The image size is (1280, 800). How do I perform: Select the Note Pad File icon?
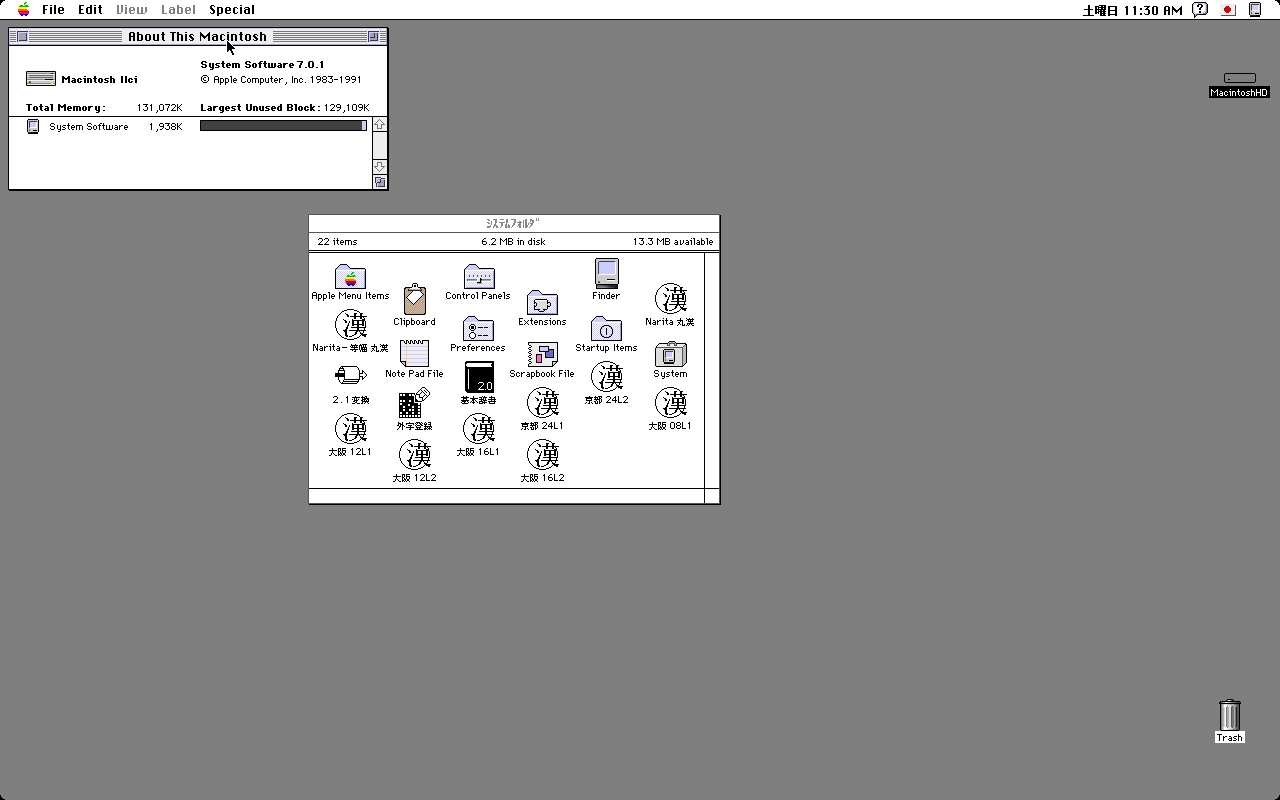pyautogui.click(x=414, y=353)
